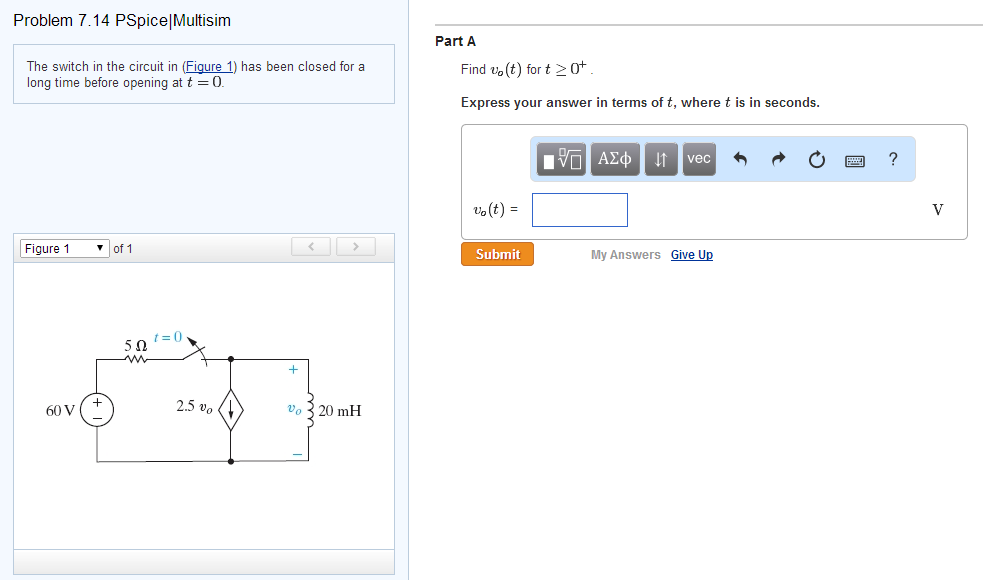Click inside the vo(t) answer box
The width and height of the screenshot is (983, 580).
579,209
